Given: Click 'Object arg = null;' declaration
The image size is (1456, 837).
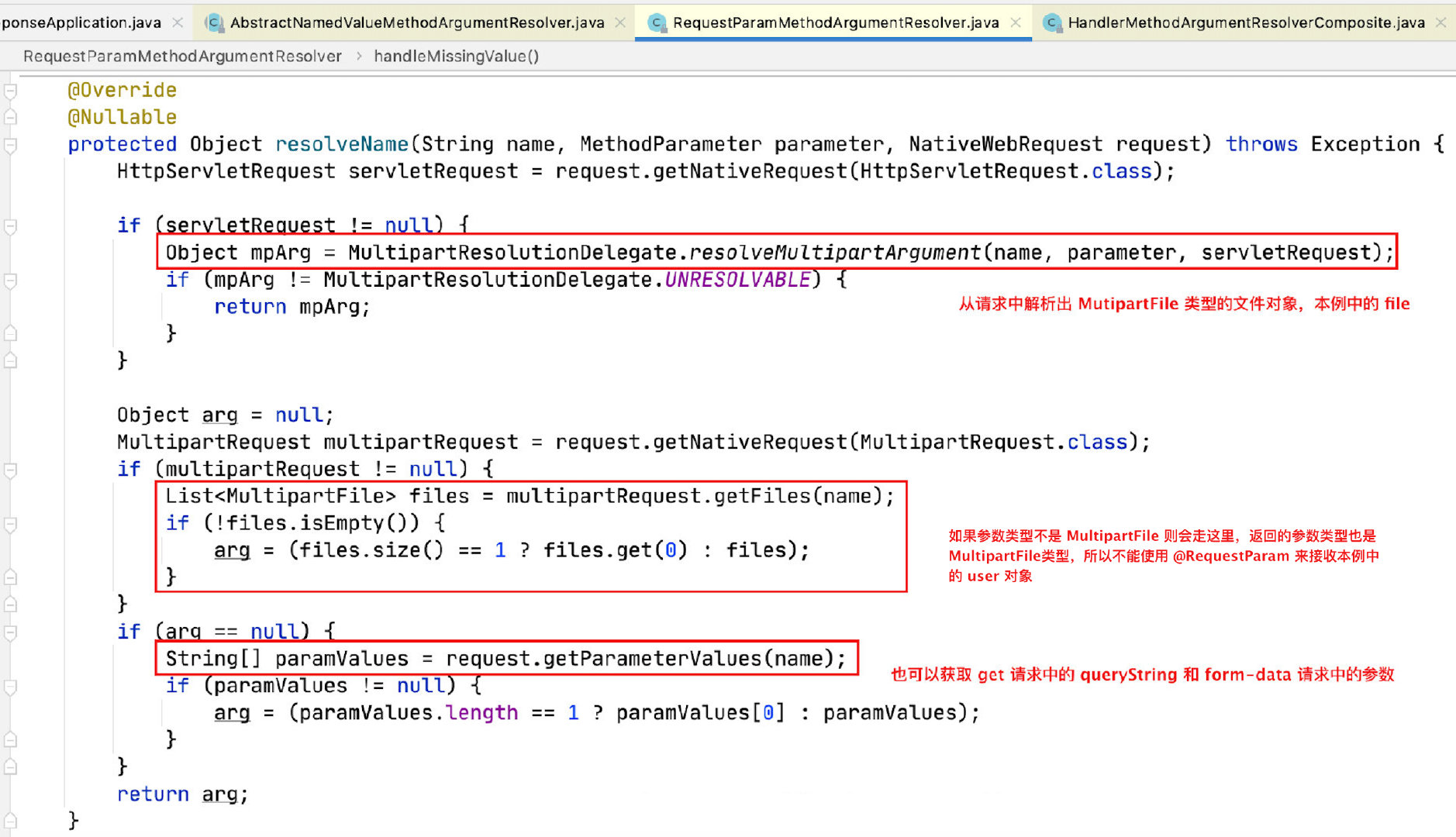Looking at the screenshot, I should point(226,415).
